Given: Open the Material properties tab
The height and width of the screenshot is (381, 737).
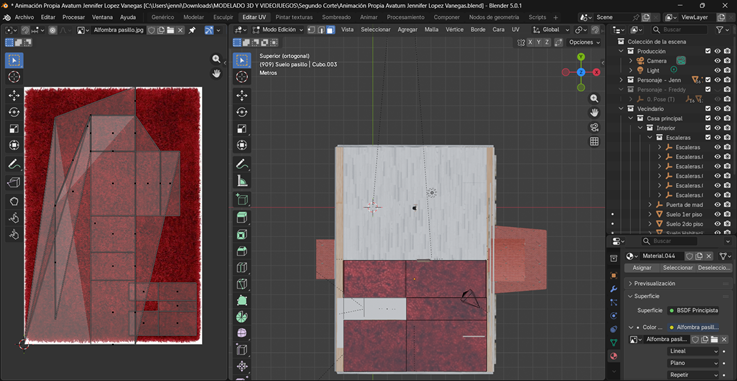Looking at the screenshot, I should tap(613, 356).
